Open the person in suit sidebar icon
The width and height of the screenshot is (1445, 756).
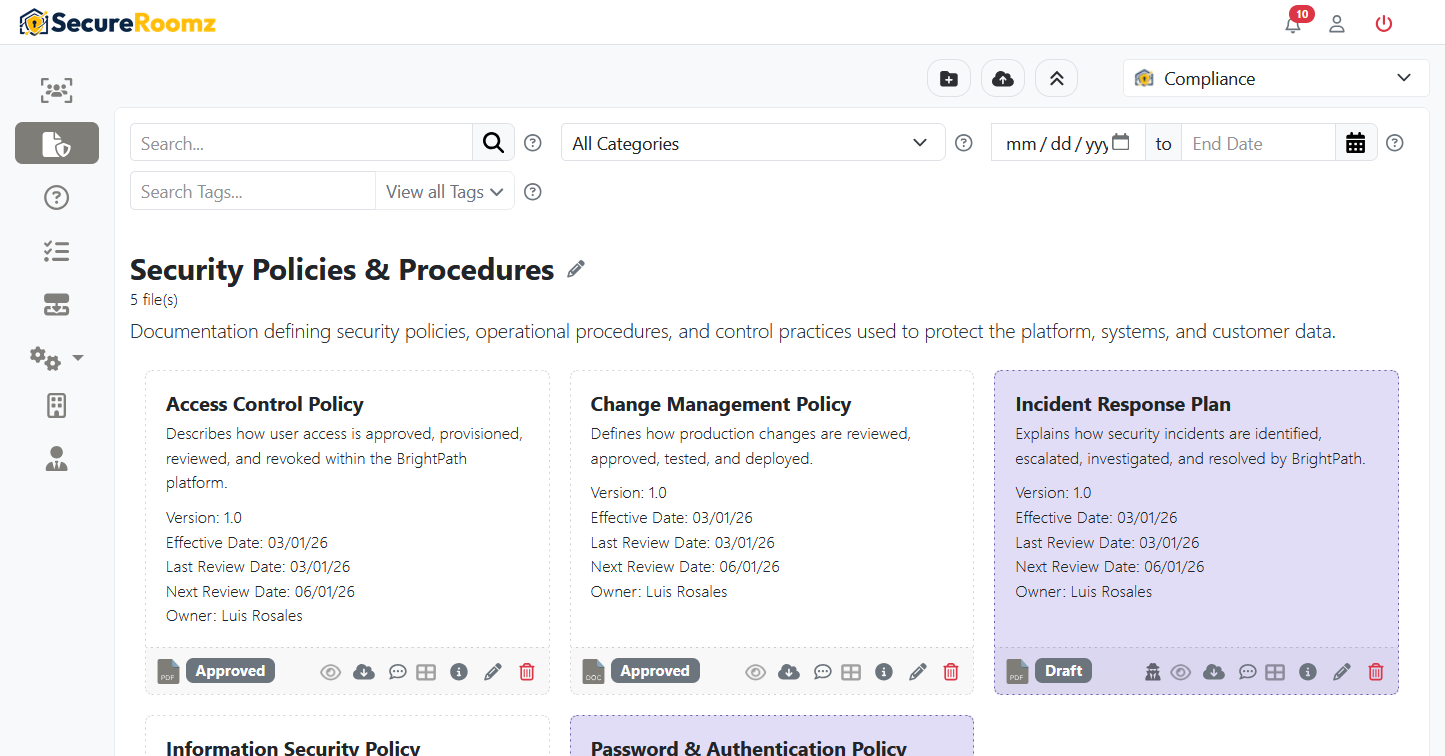57,459
